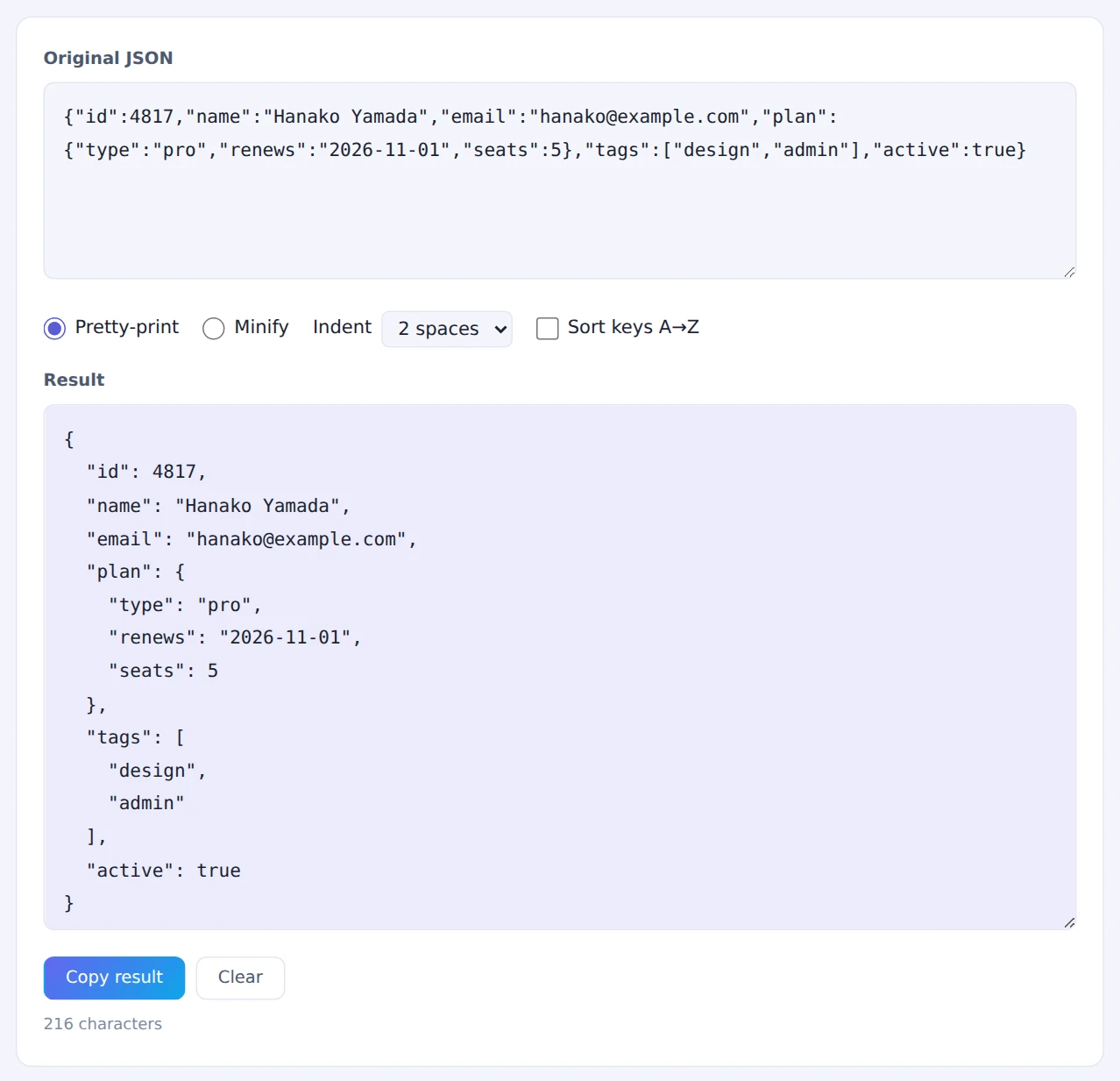The height and width of the screenshot is (1081, 1120).
Task: Click the 'Pretty-print' label text
Action: point(127,327)
